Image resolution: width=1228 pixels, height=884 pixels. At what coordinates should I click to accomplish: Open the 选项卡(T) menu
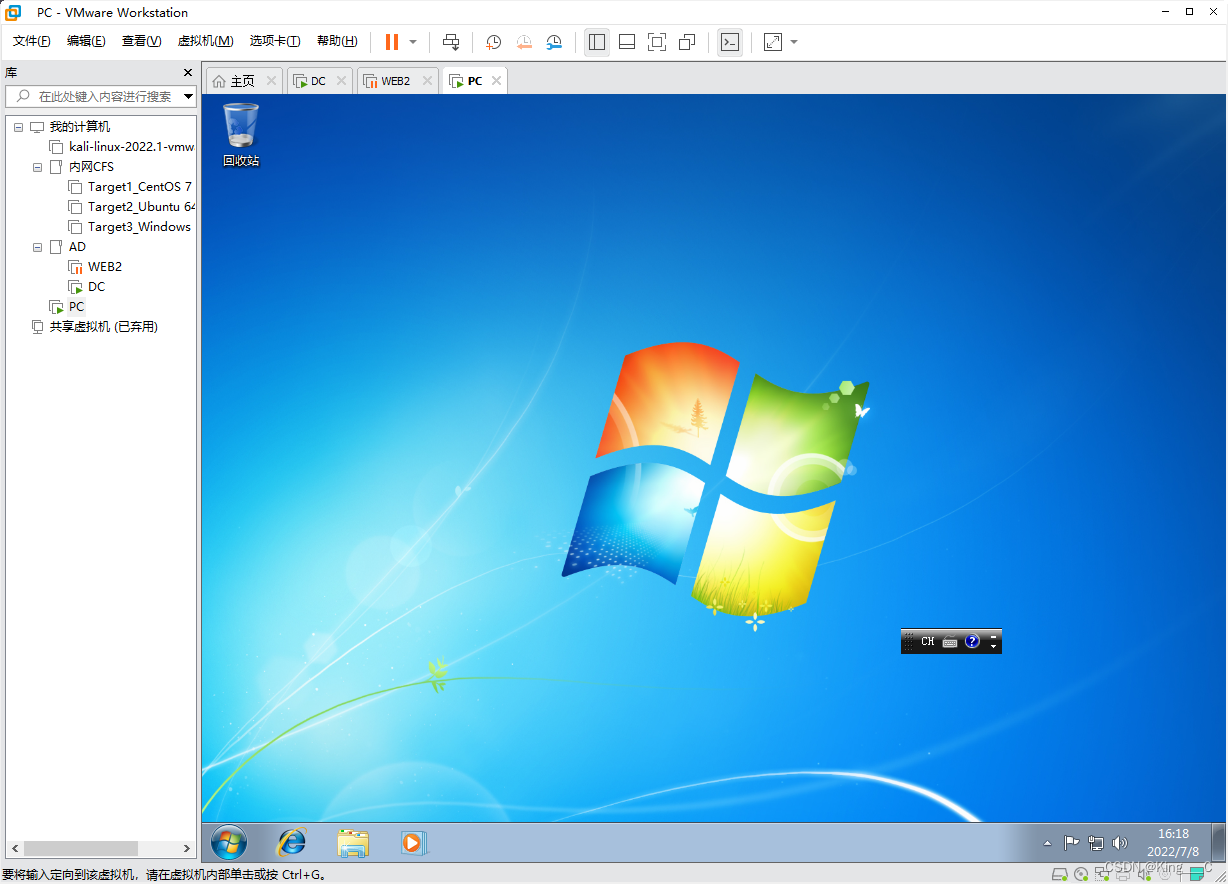click(275, 41)
